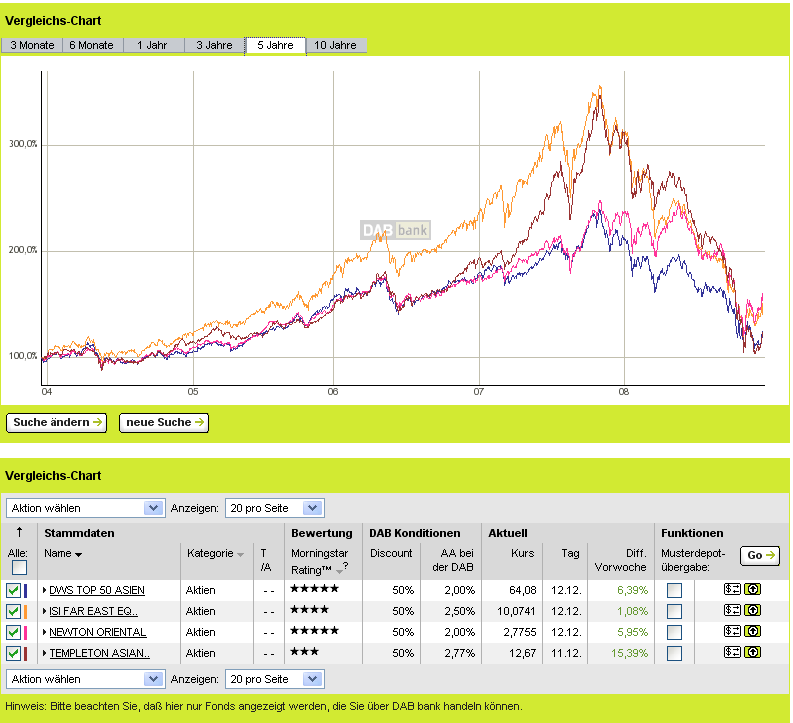Click the up arrow icon above Alle
Screen dimensions: 793x723
(19, 532)
